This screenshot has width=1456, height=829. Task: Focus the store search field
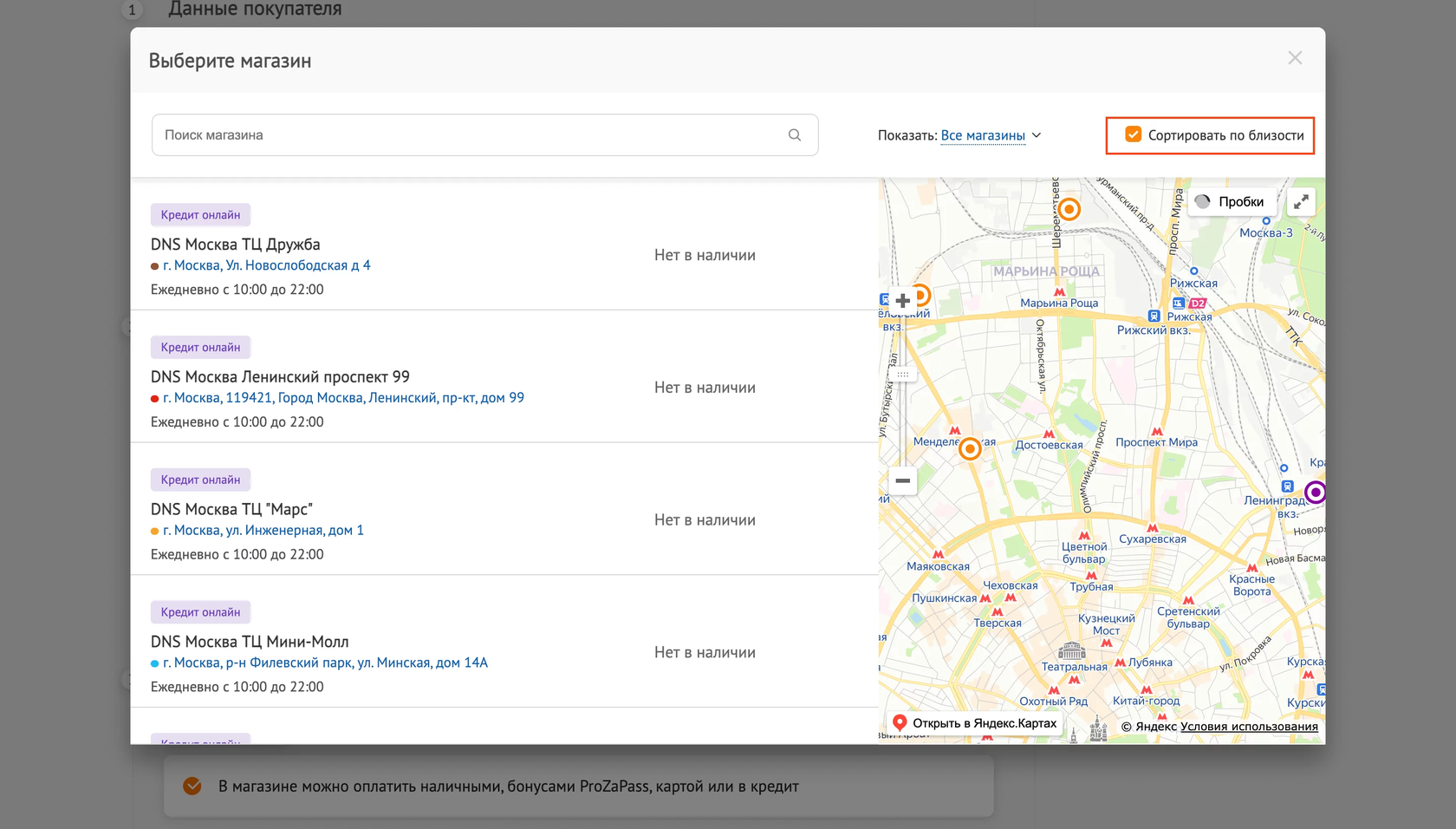point(484,135)
